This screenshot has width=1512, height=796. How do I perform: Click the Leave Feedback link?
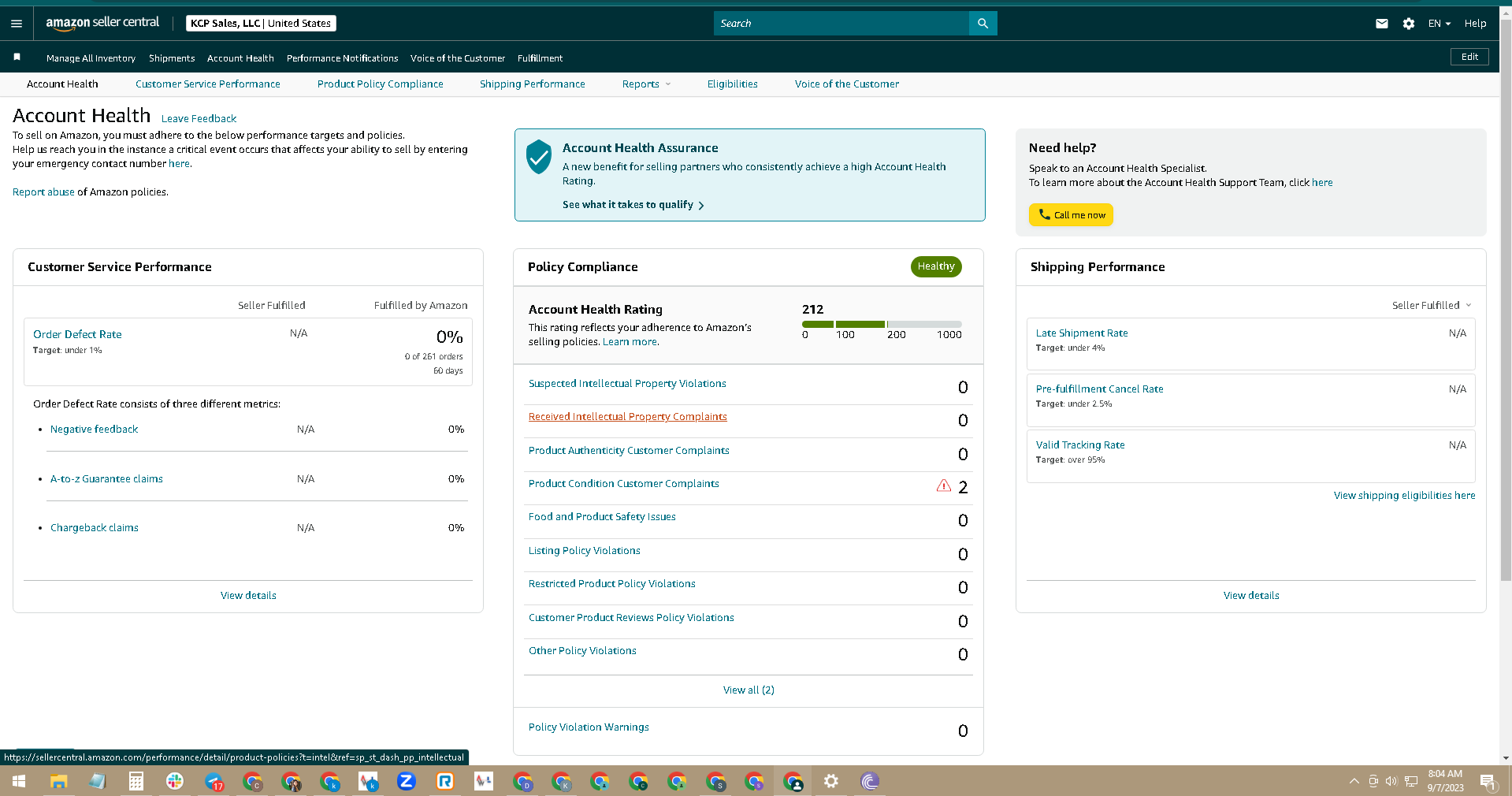pyautogui.click(x=199, y=119)
